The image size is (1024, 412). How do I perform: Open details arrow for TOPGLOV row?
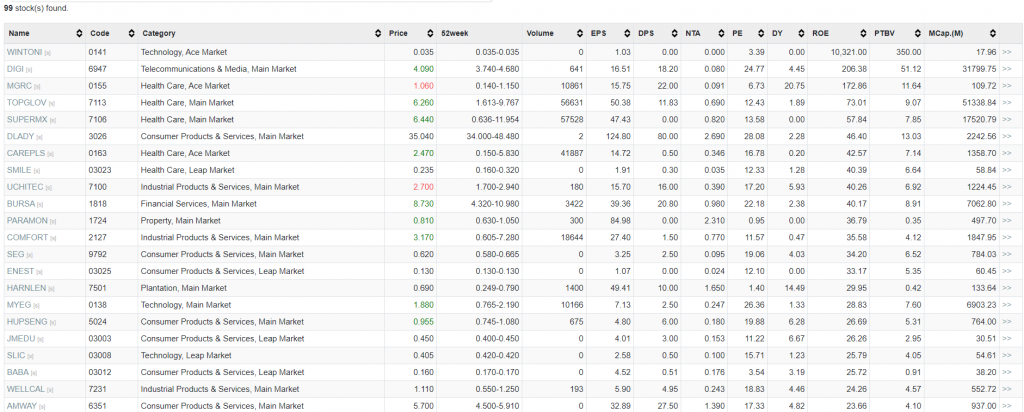tap(1006, 103)
